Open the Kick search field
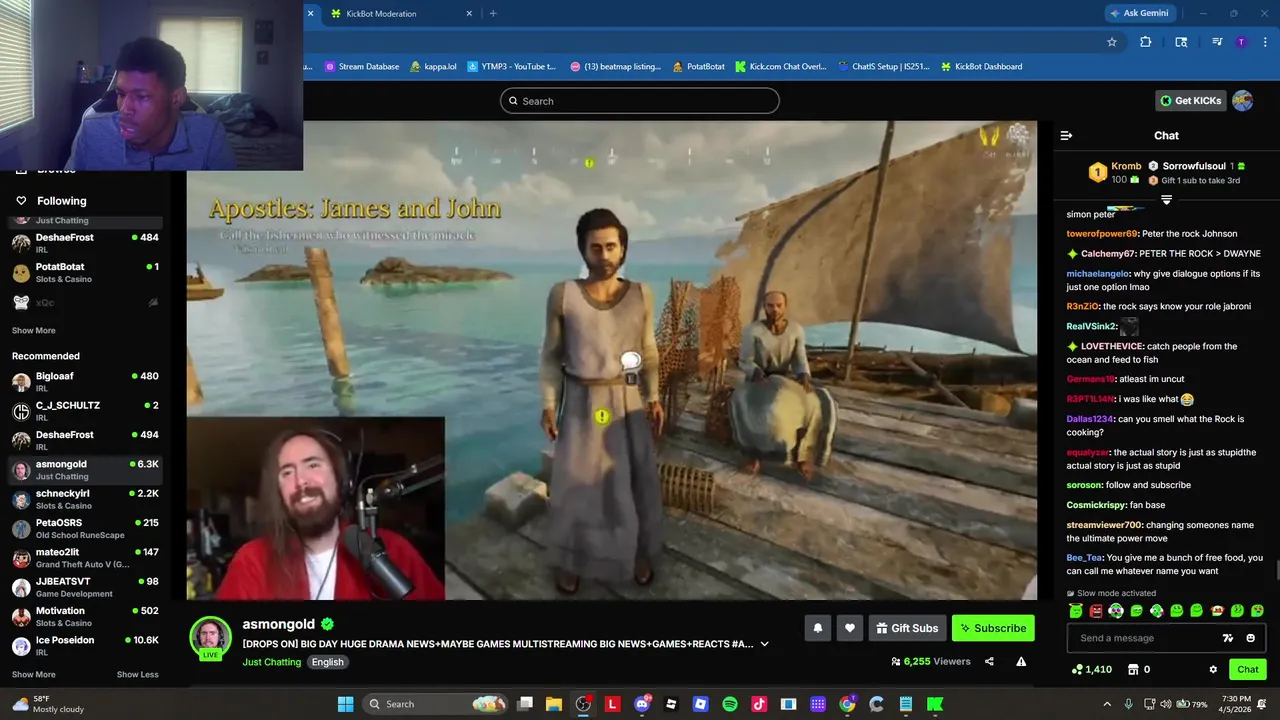This screenshot has width=1280, height=720. 639,101
